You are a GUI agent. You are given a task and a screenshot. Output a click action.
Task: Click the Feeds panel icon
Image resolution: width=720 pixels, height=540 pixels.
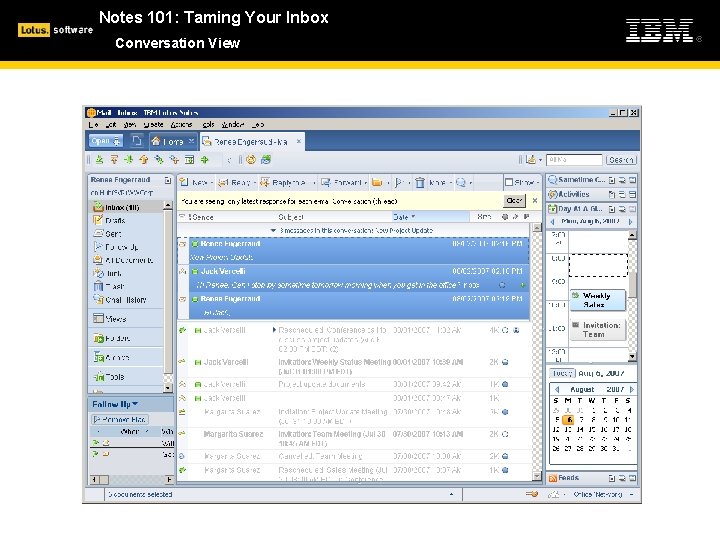click(552, 478)
